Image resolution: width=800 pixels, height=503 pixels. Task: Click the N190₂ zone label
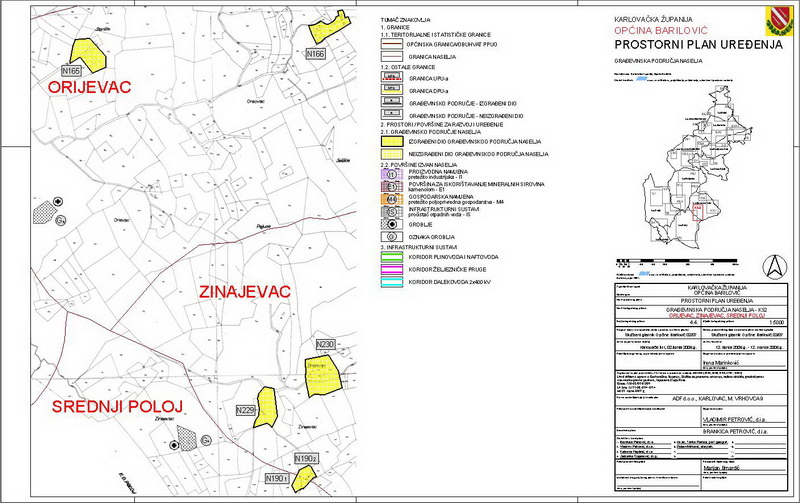point(306,459)
